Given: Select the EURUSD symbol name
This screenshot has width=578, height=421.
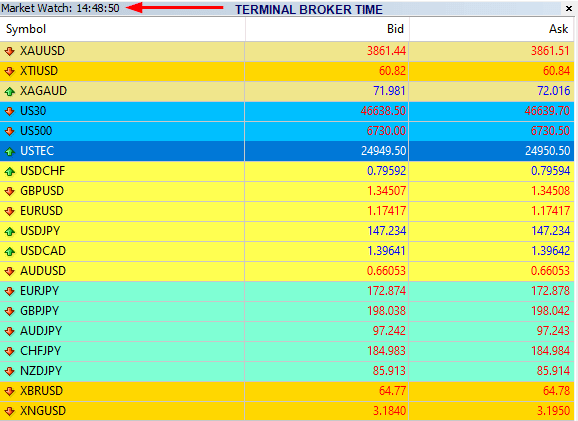Looking at the screenshot, I should pyautogui.click(x=41, y=210).
